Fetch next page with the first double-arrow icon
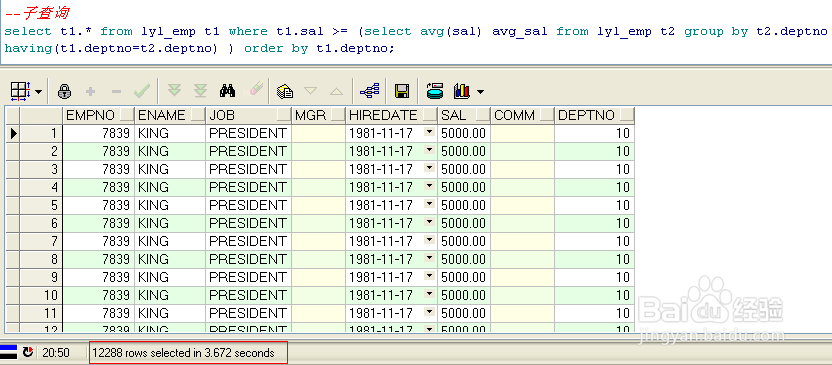 coord(174,91)
